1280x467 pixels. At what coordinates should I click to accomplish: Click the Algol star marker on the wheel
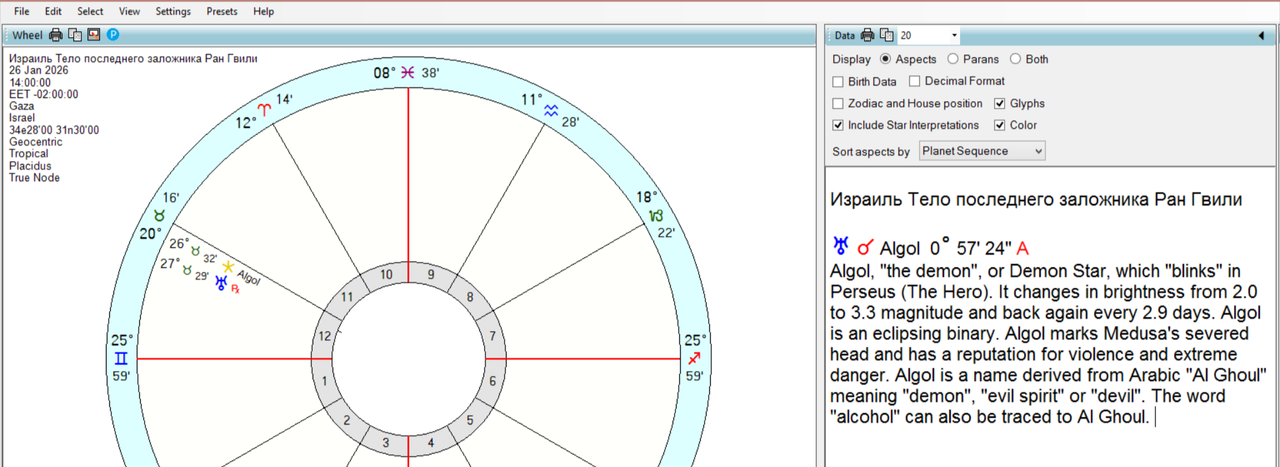(x=228, y=267)
